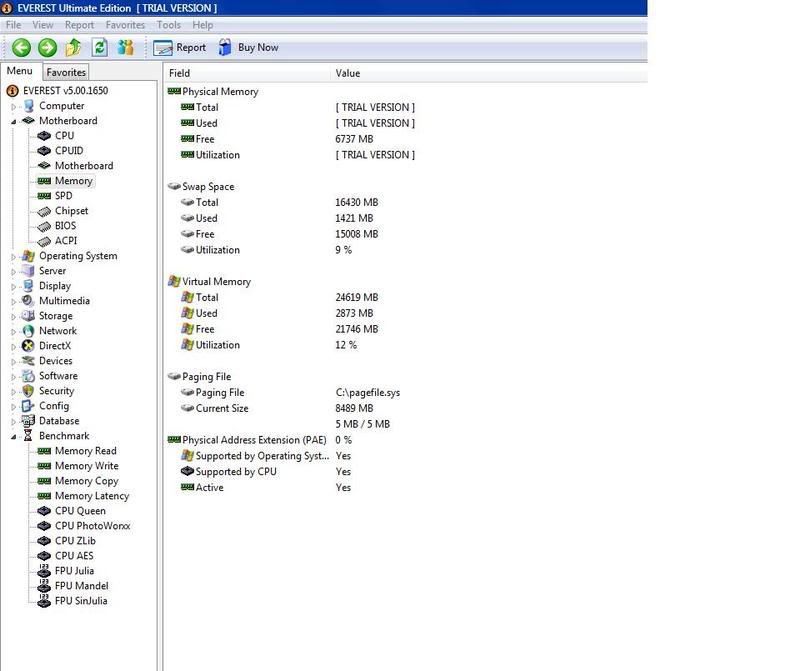Screen dimensions: 800x671
Task: Expand the Storage tree node
Action: coord(14,317)
